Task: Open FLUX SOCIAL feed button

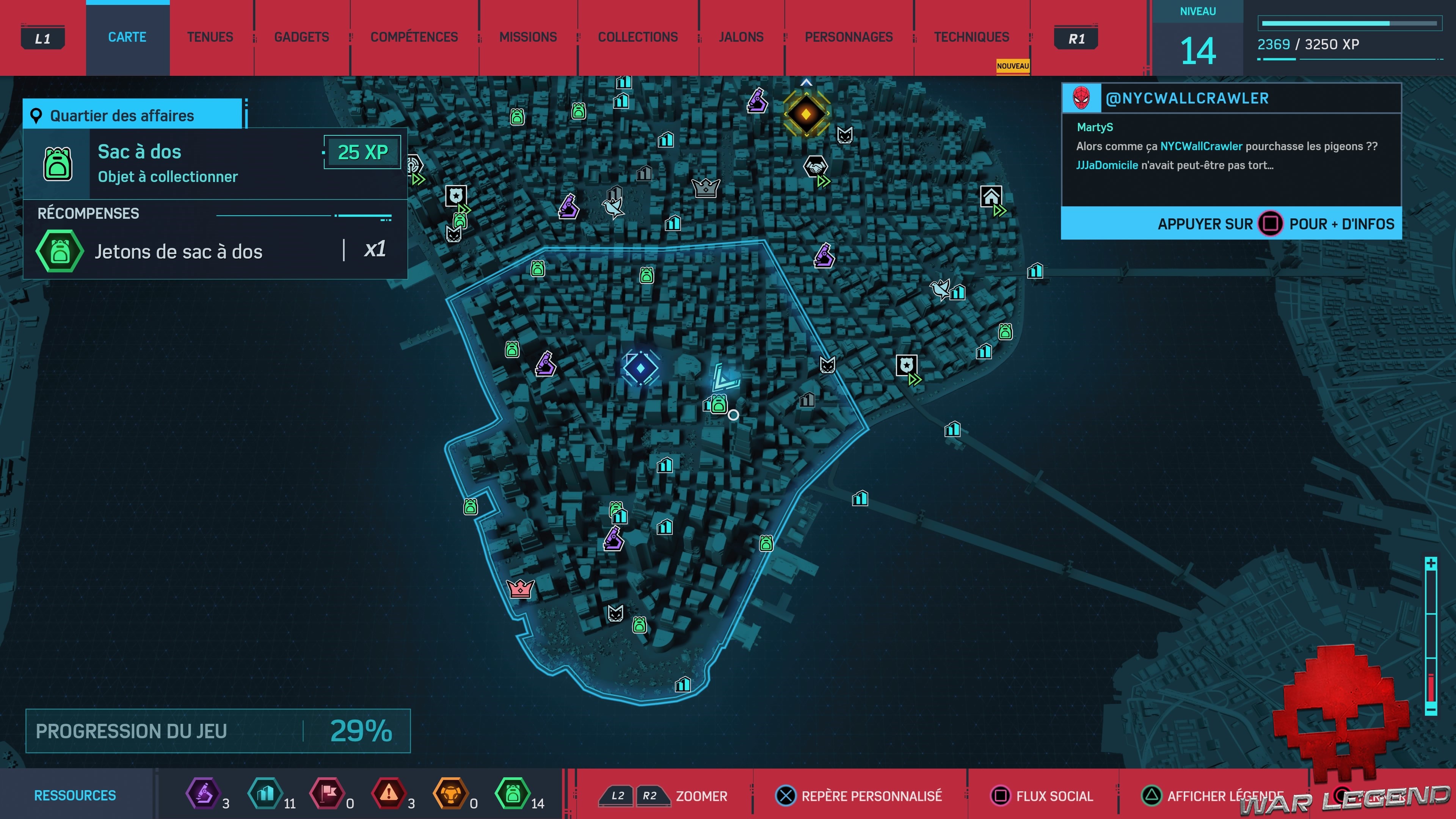Action: pos(1042,796)
